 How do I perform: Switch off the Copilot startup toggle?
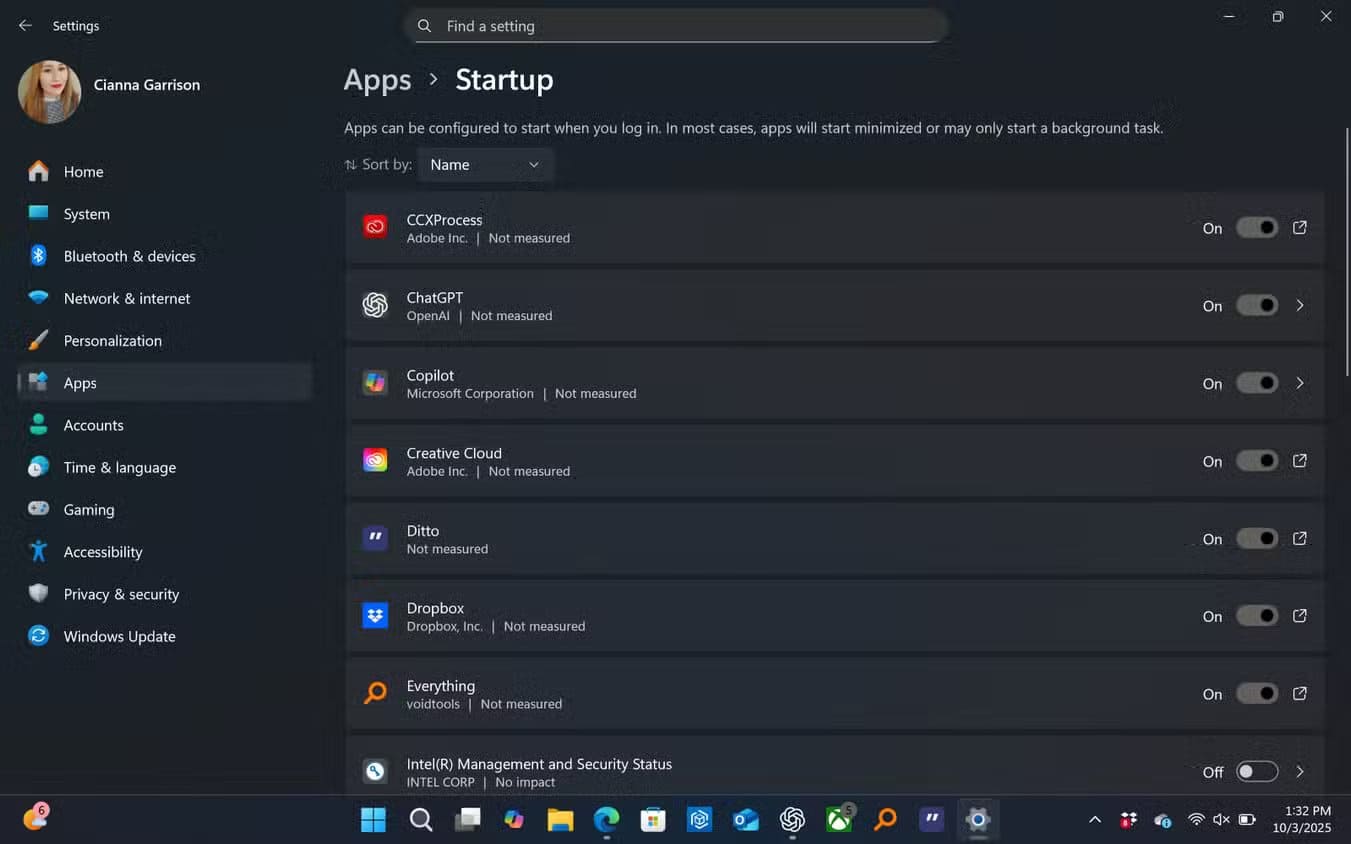(x=1257, y=383)
